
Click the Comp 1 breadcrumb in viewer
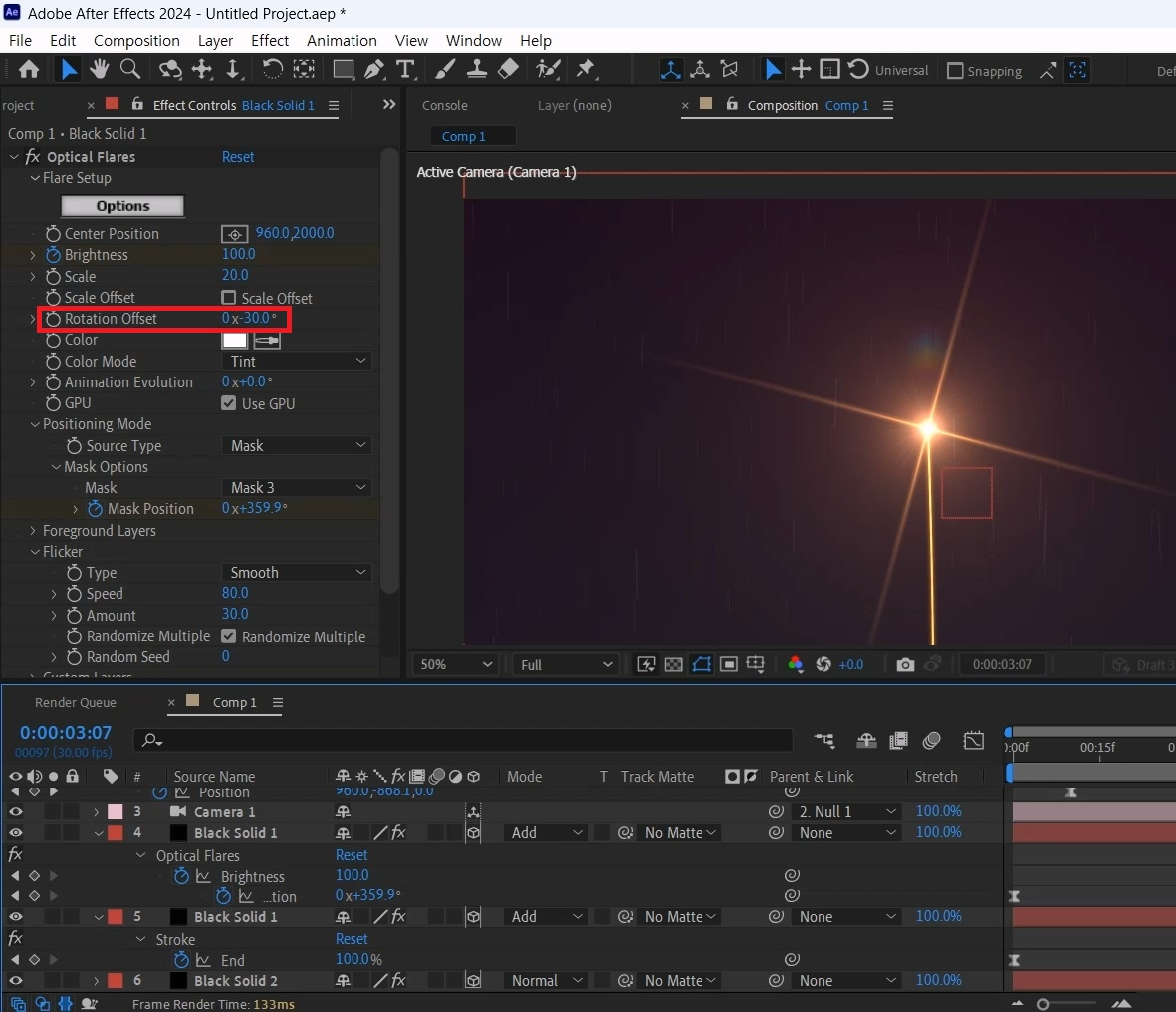(463, 136)
